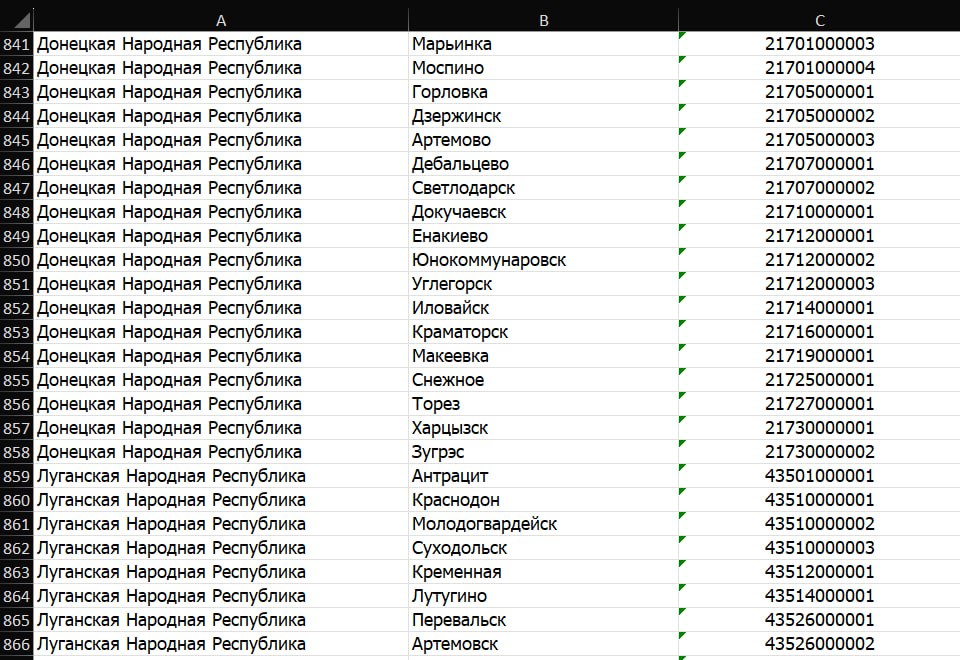Select the cell with code 43526000002
The image size is (960, 660).
pos(819,644)
